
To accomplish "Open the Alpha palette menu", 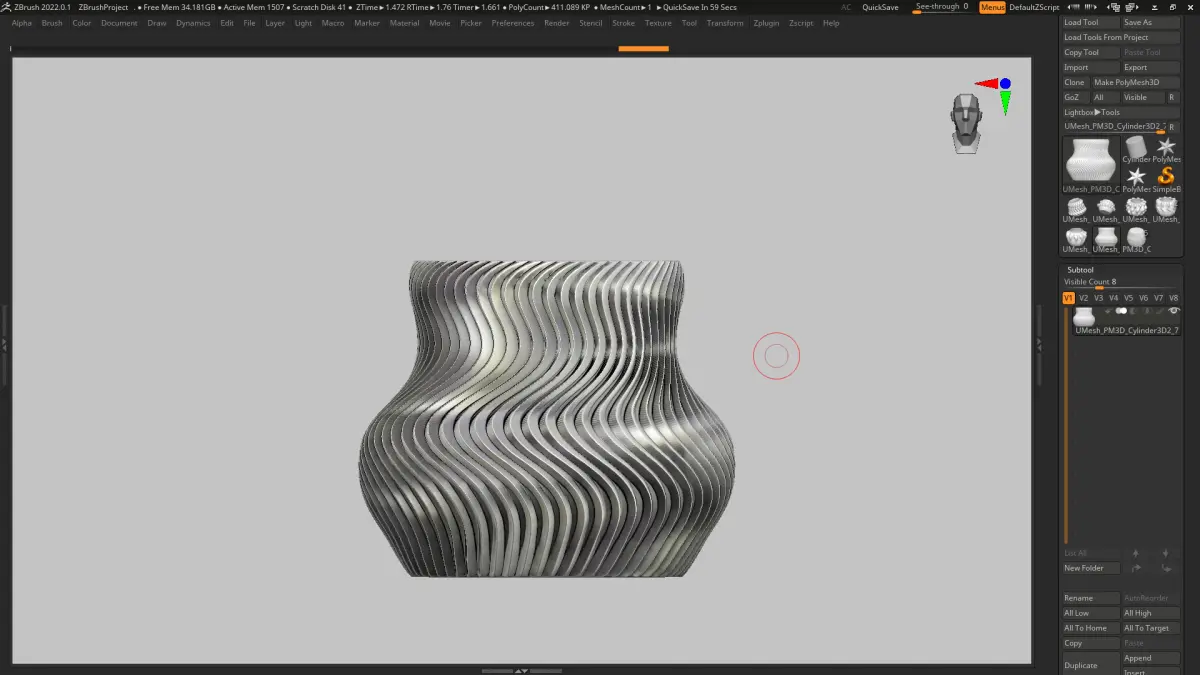I will click(22, 23).
